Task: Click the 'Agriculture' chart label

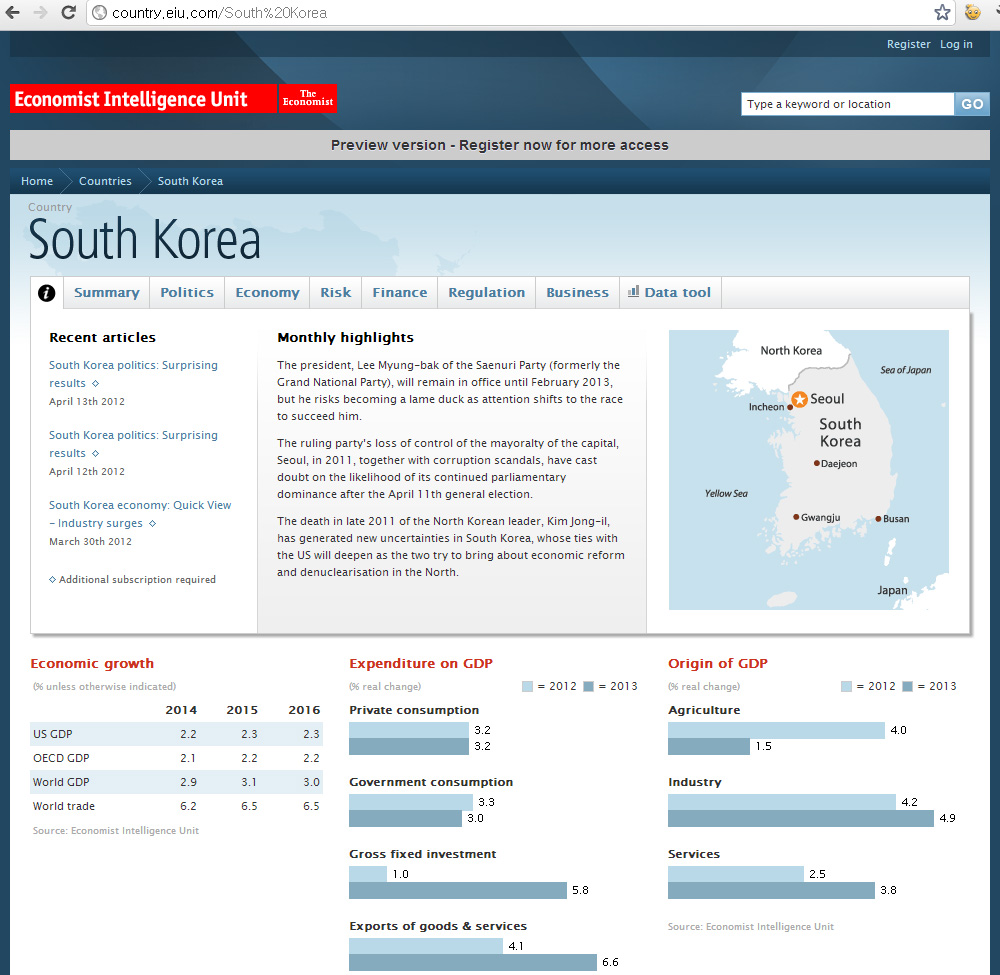Action: click(704, 710)
